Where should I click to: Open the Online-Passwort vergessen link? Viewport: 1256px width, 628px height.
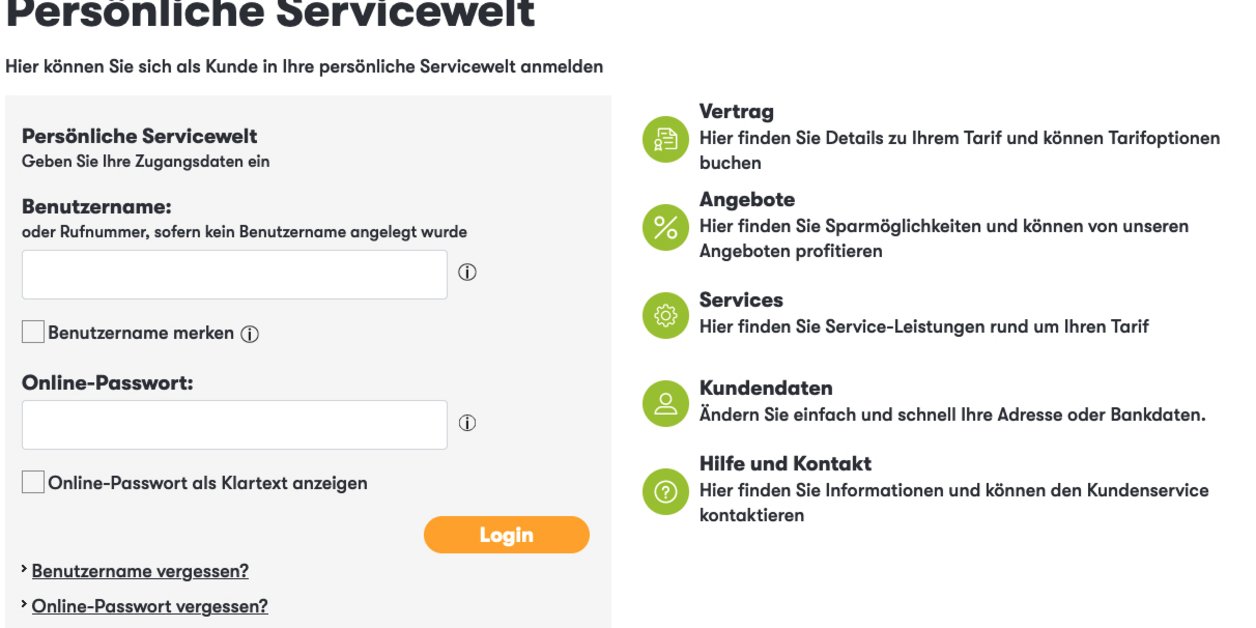point(149,606)
